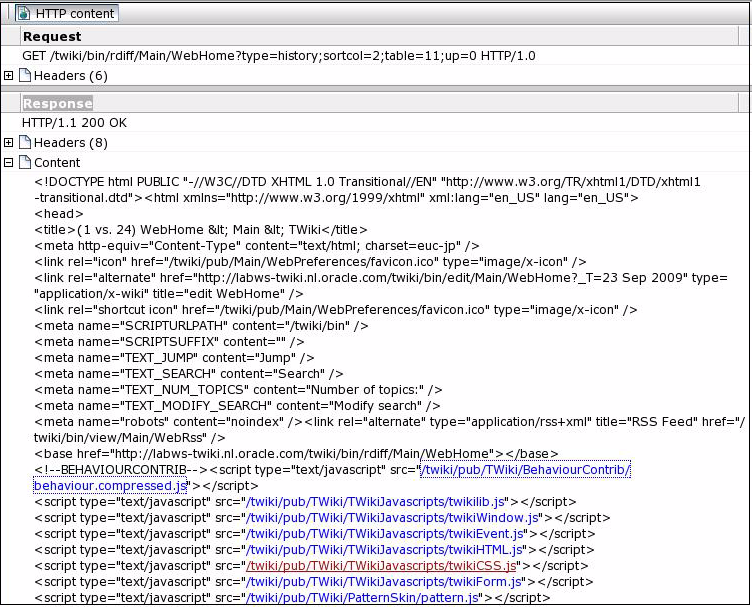
Task: Click the TEXT_NUM_TOPICS meta line
Action: [x=238, y=390]
